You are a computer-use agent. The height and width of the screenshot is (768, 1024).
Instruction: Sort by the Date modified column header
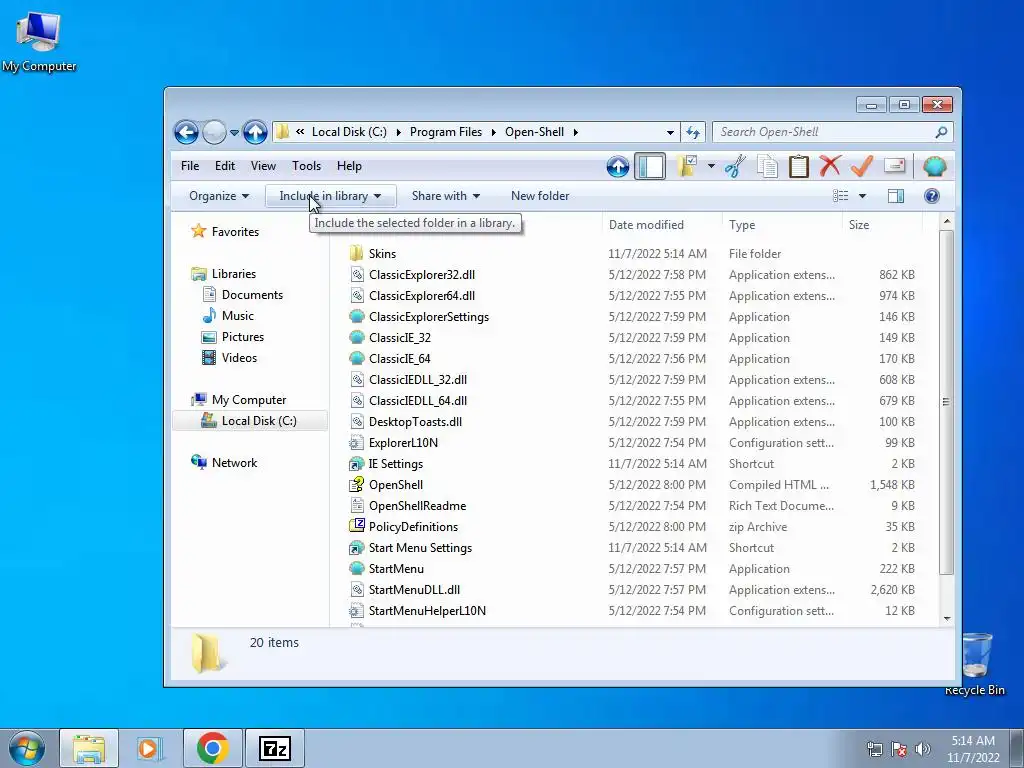point(662,225)
